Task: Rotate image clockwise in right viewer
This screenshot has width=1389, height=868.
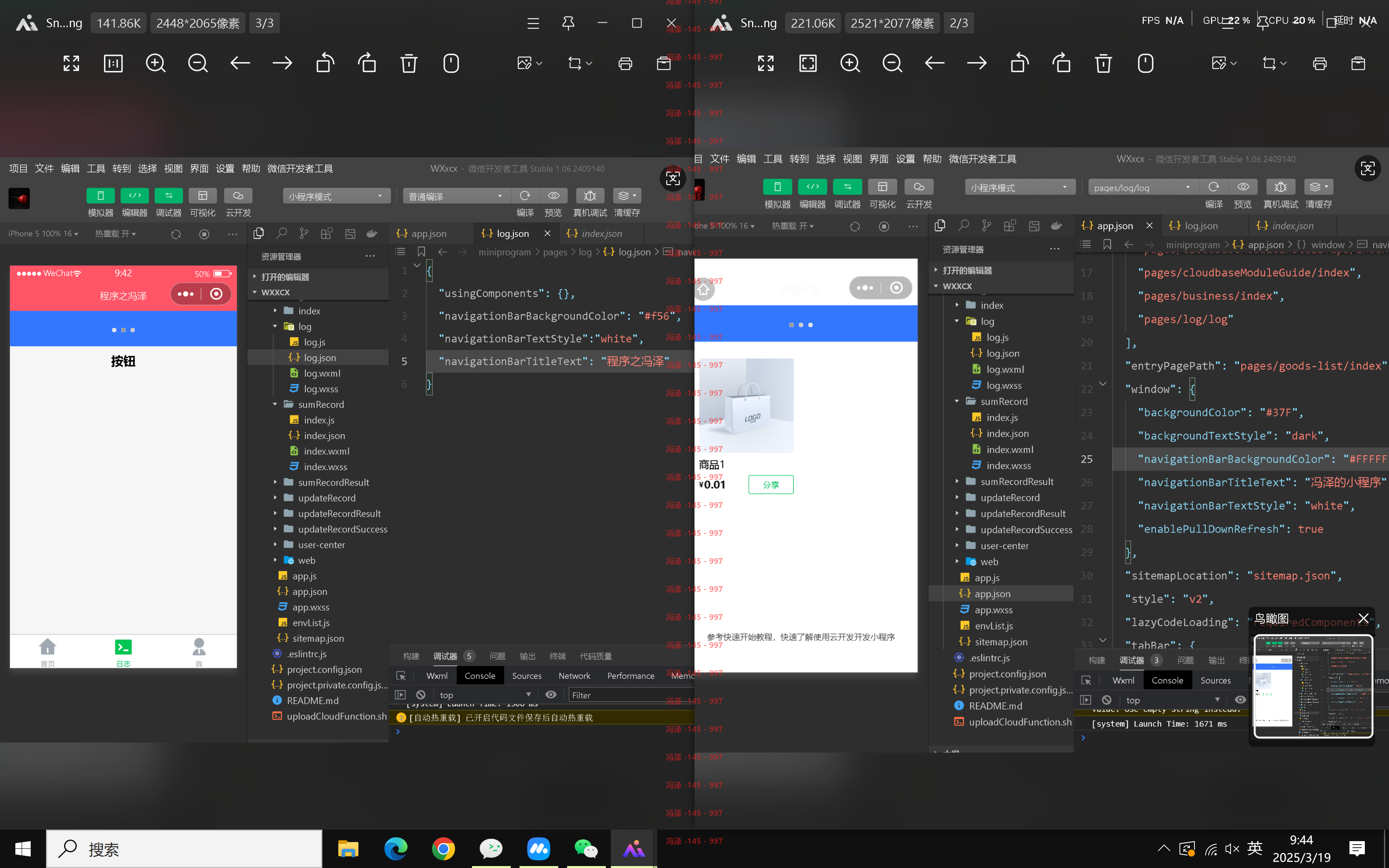Action: [1061, 63]
